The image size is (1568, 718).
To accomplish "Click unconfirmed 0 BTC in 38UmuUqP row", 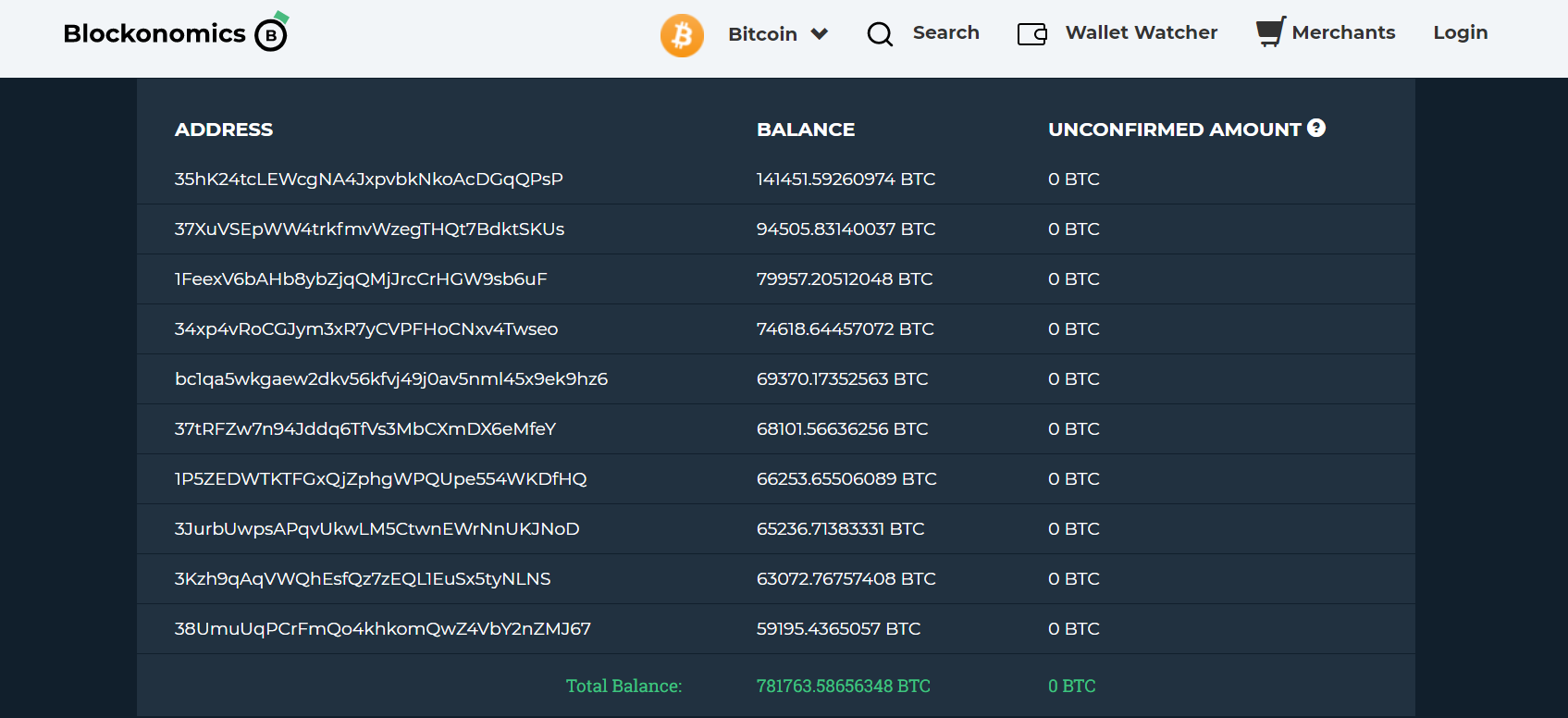I will (1073, 628).
